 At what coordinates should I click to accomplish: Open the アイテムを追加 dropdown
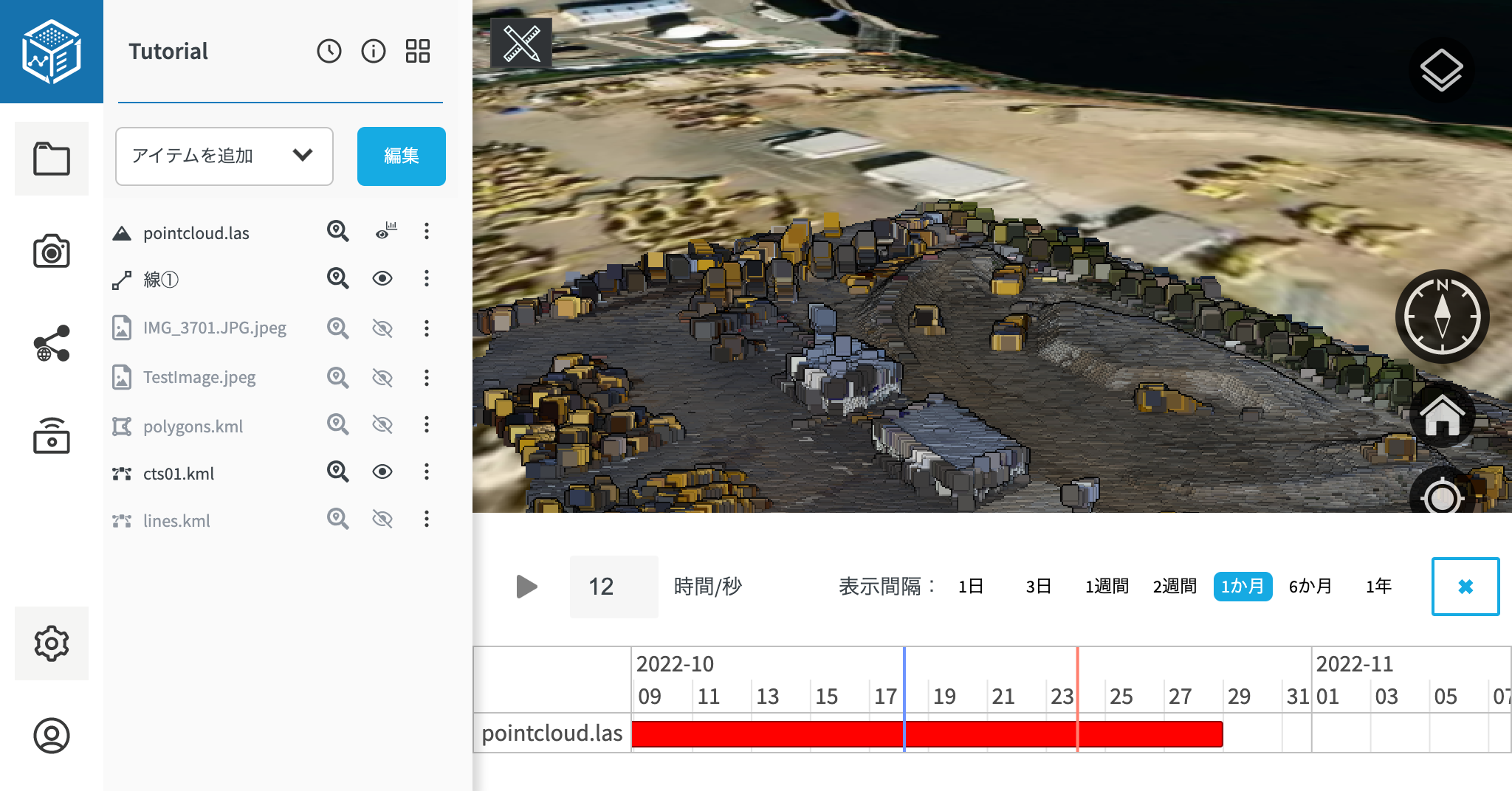(224, 156)
